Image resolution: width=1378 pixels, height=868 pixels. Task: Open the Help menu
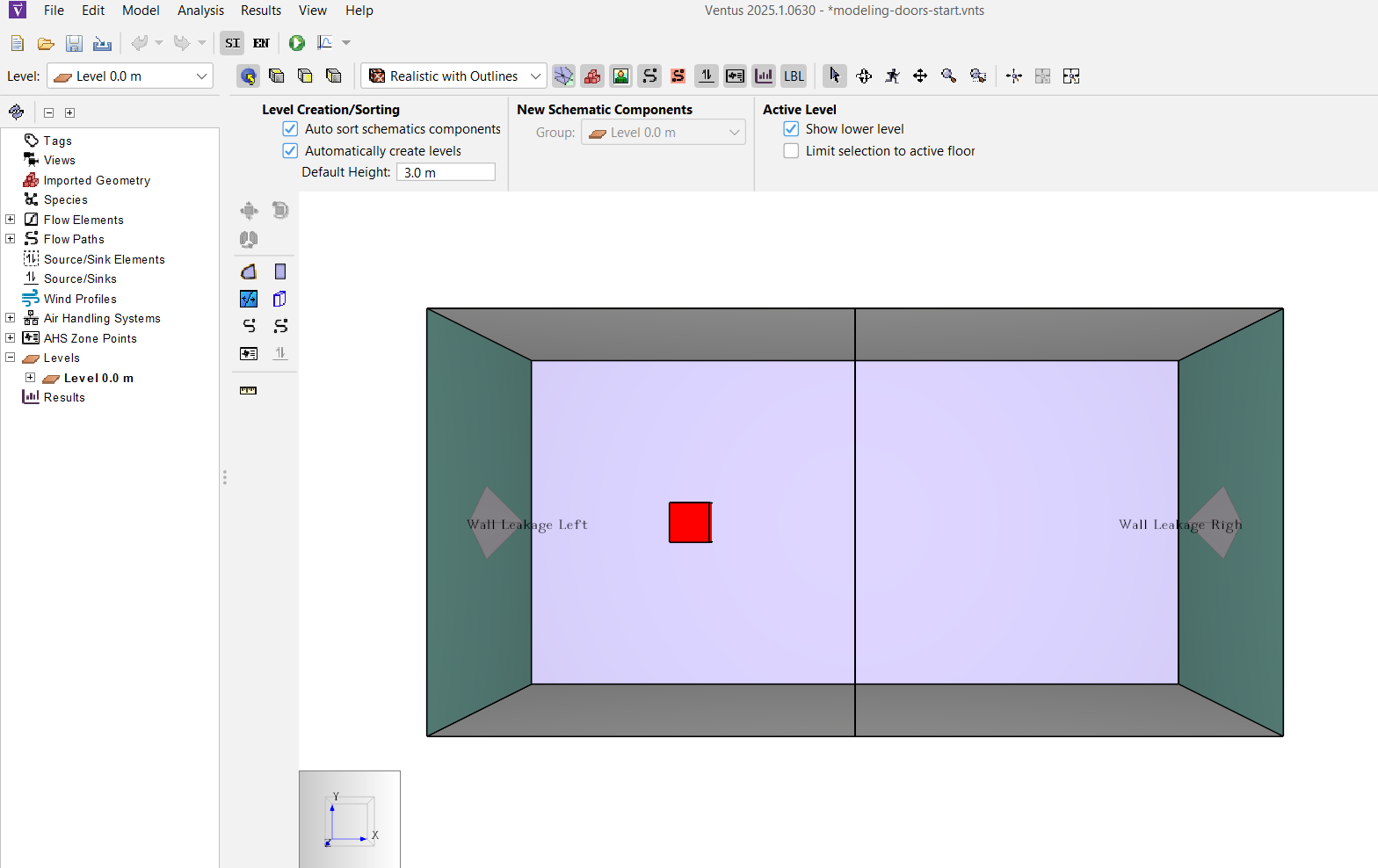point(359,11)
